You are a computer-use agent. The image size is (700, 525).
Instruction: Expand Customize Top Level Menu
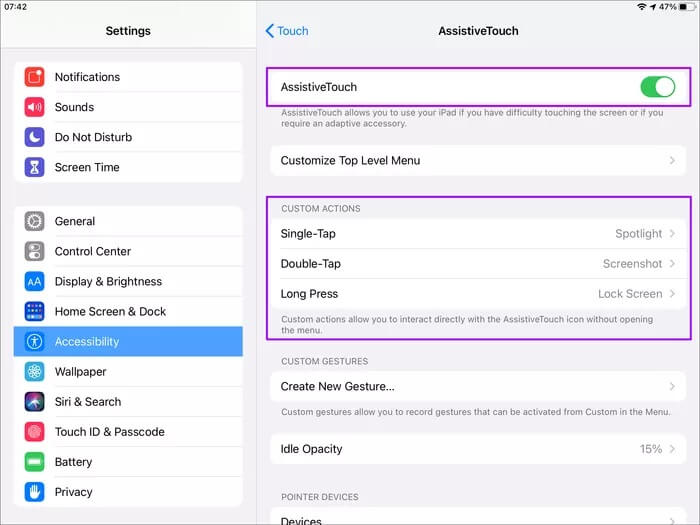pyautogui.click(x=478, y=160)
